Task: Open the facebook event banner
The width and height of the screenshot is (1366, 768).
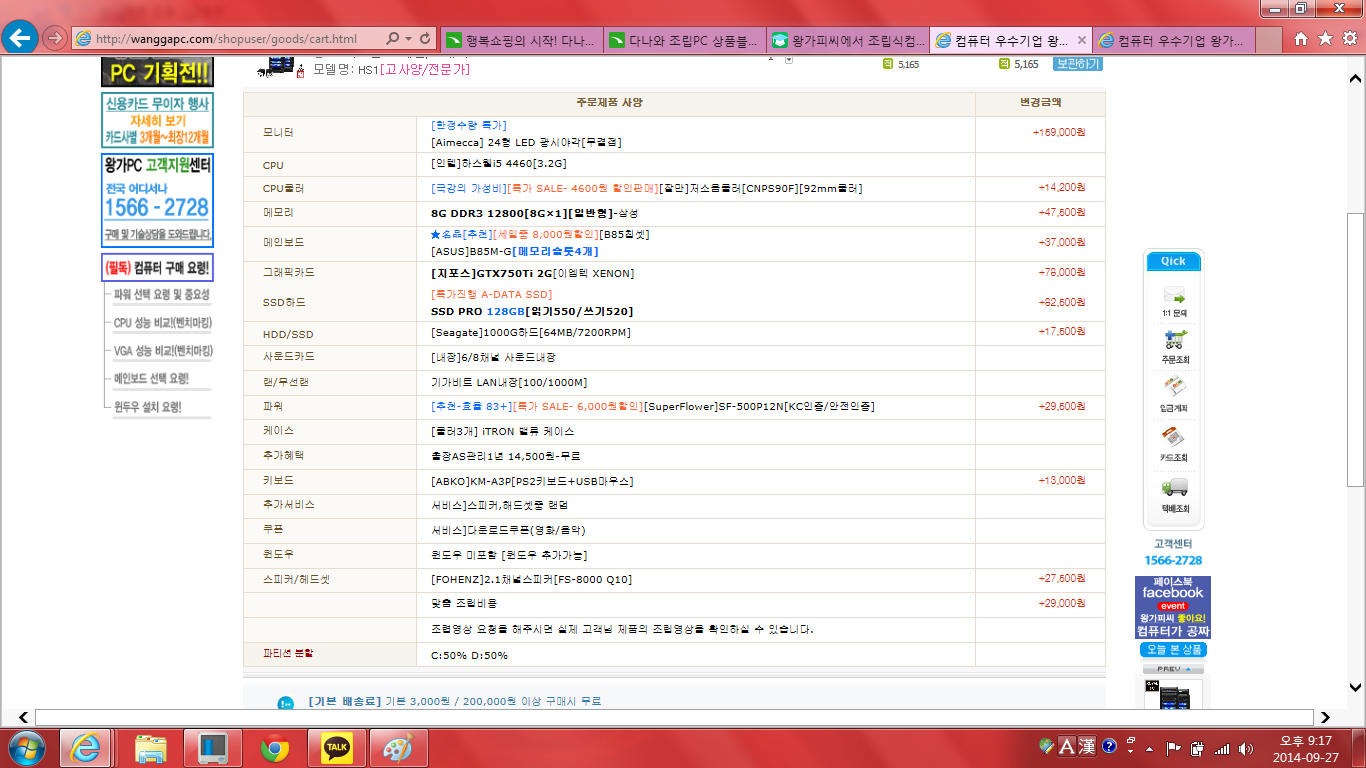Action: coord(1173,607)
